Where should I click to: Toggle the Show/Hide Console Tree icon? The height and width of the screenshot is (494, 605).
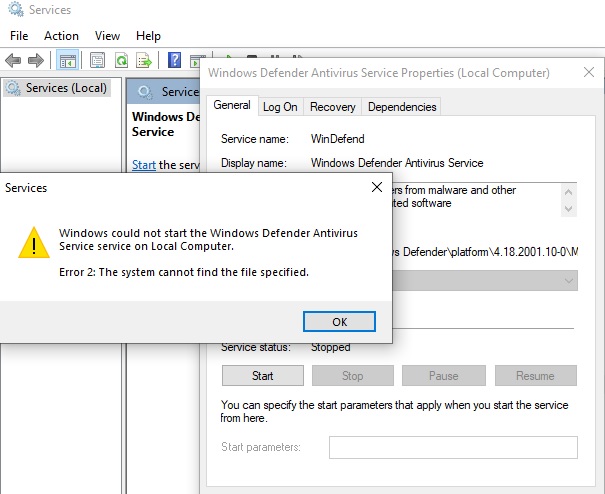coord(68,61)
